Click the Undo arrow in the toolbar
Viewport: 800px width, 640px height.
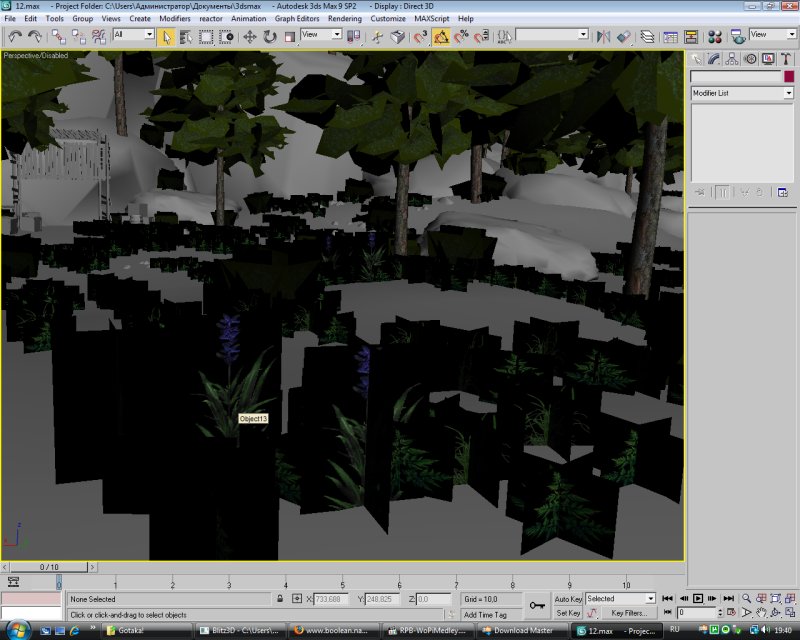(x=15, y=37)
